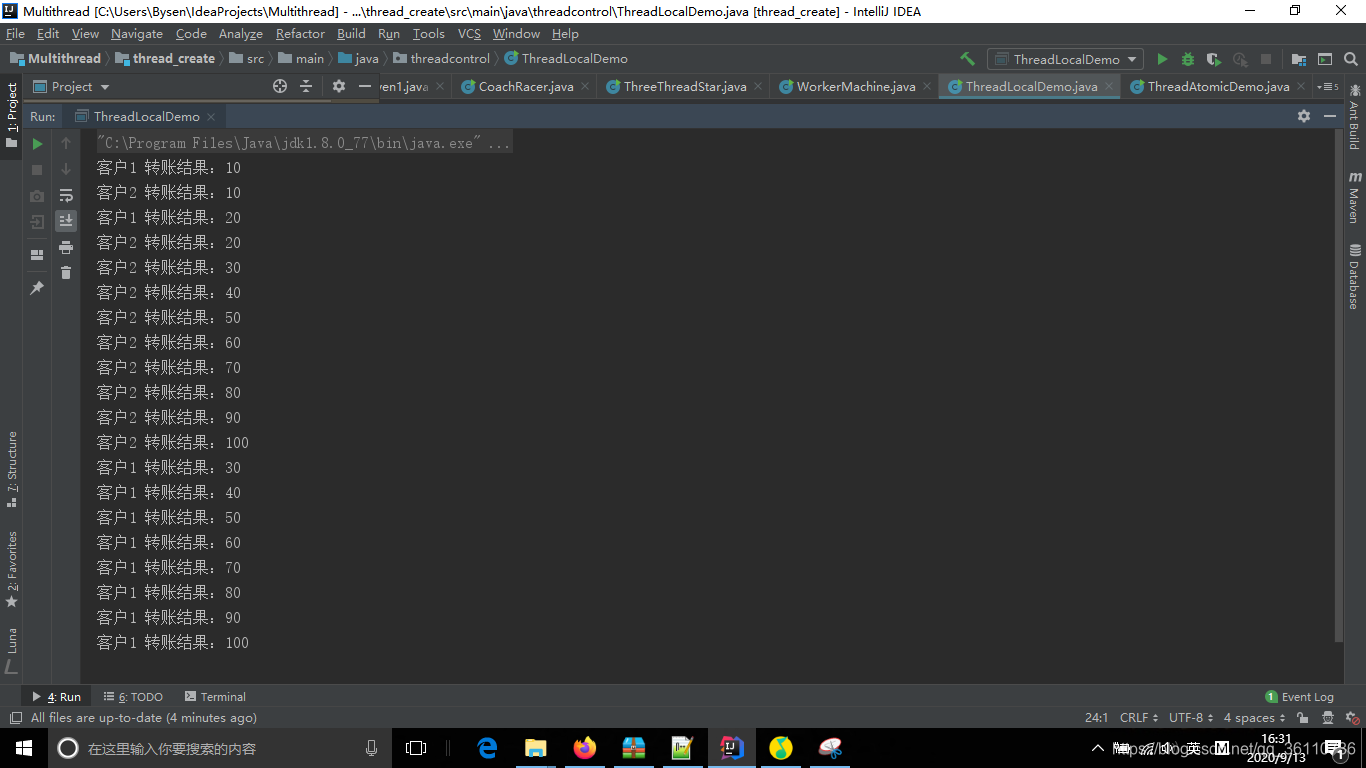This screenshot has width=1366, height=768.
Task: Open Firefox from the taskbar
Action: pos(584,748)
